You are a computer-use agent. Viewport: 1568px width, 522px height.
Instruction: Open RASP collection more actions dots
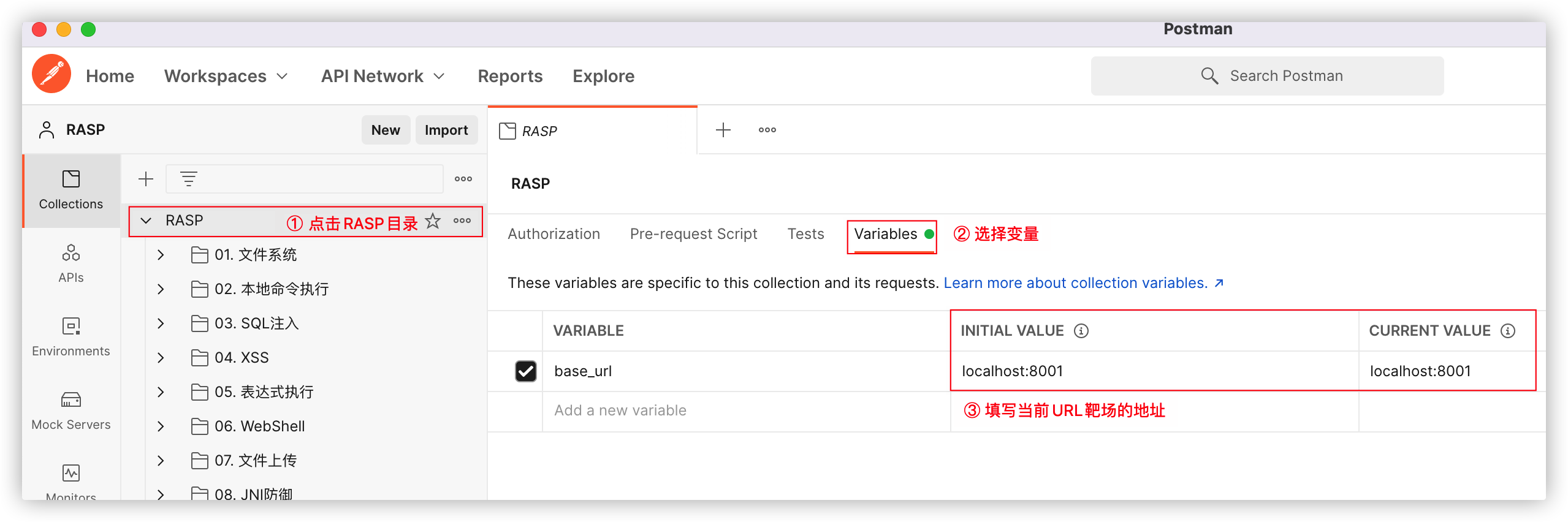462,221
